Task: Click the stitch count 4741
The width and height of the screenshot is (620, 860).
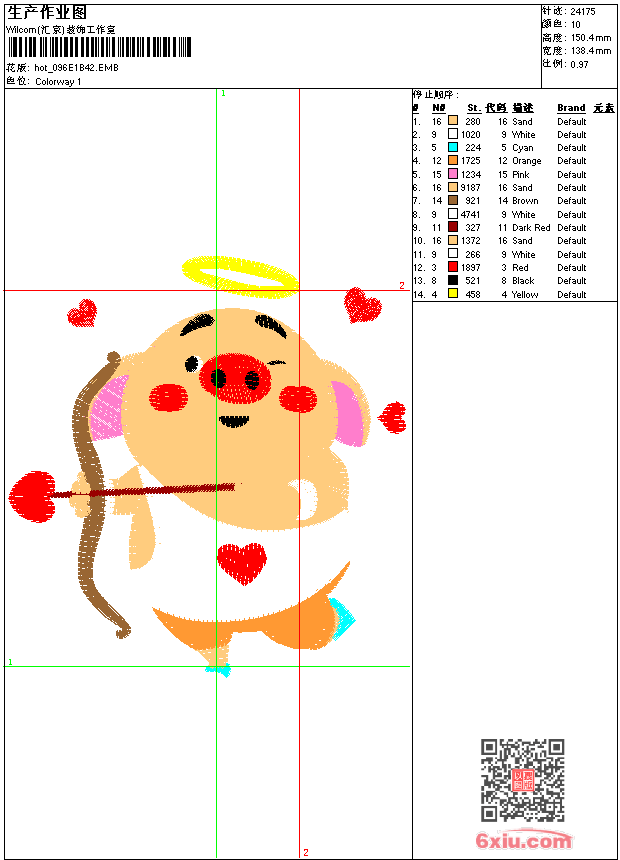Action: point(470,214)
